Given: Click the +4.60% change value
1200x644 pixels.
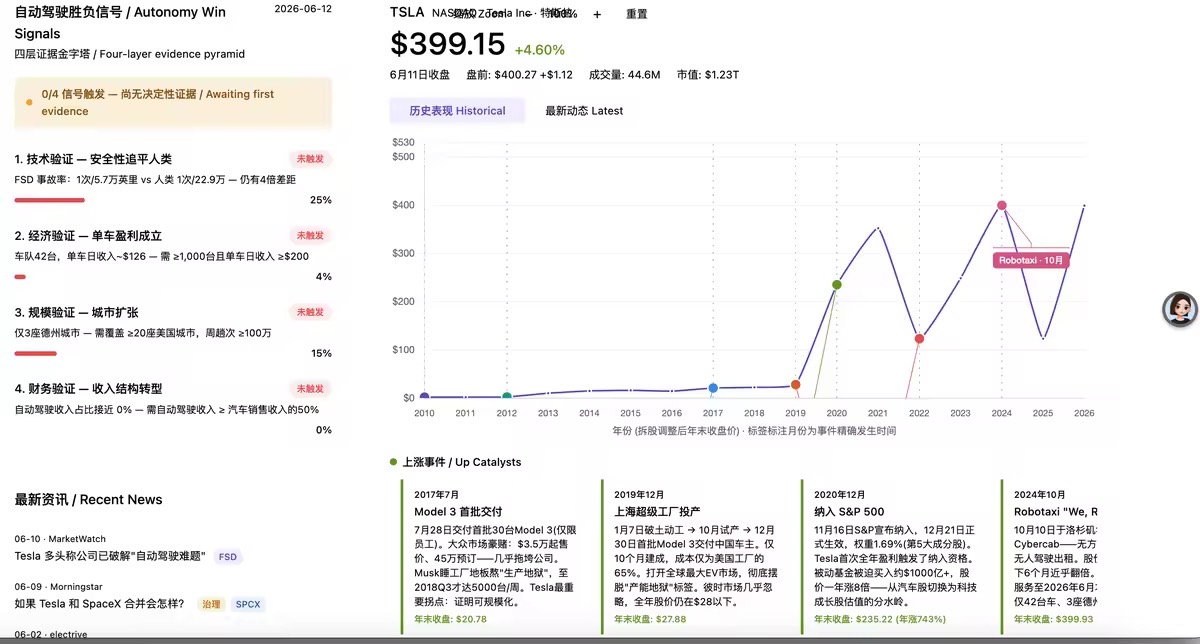Looking at the screenshot, I should (540, 49).
